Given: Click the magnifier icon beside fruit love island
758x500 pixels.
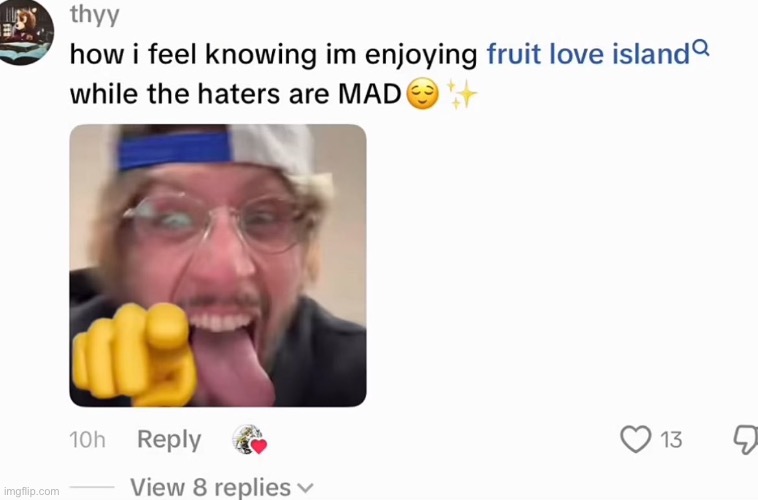Looking at the screenshot, I should (x=701, y=48).
